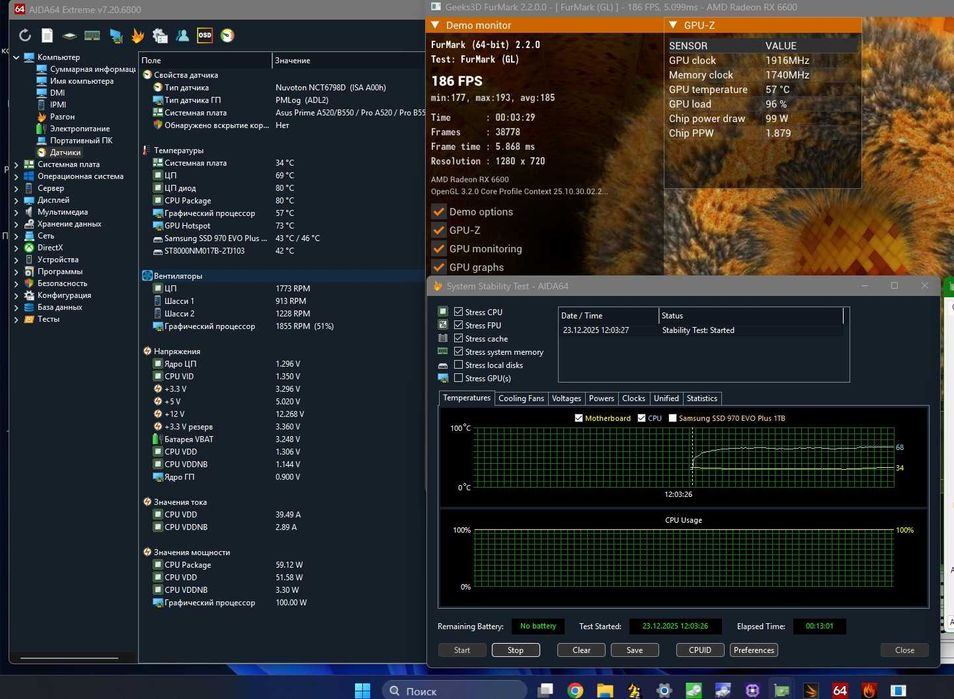Click the user silhouette toolbar icon
The image size is (954, 699).
[x=182, y=36]
